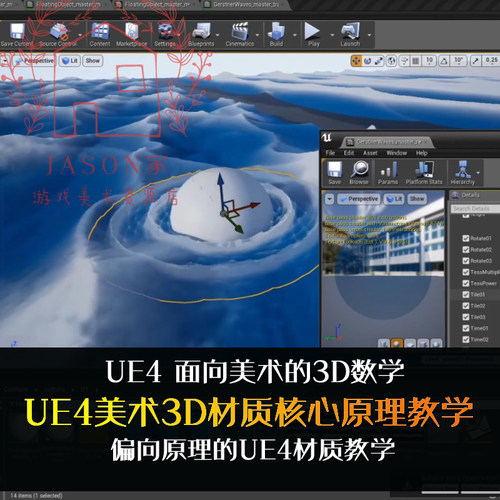Open the File menu in the material editor
This screenshot has height=500, width=500.
[x=330, y=153]
